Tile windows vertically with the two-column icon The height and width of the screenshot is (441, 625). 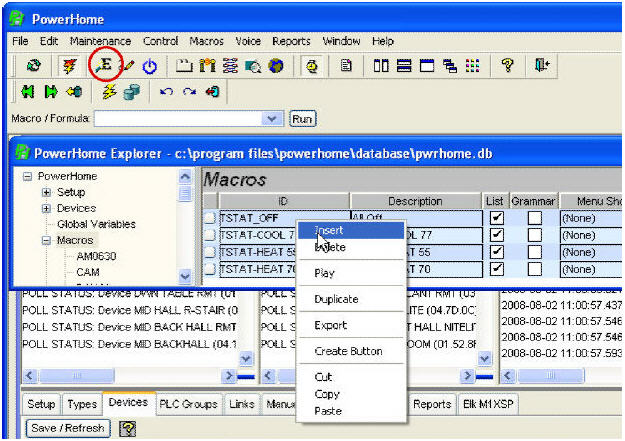(381, 65)
